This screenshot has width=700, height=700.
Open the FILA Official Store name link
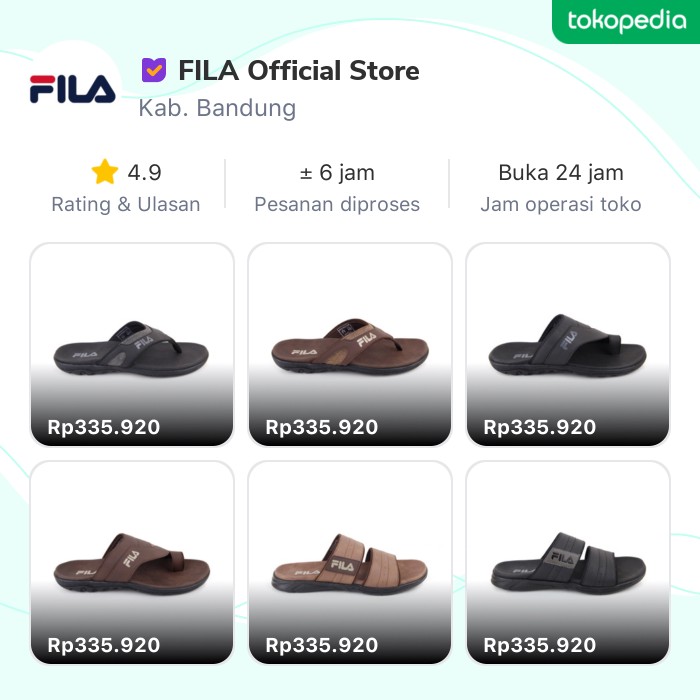pos(298,71)
